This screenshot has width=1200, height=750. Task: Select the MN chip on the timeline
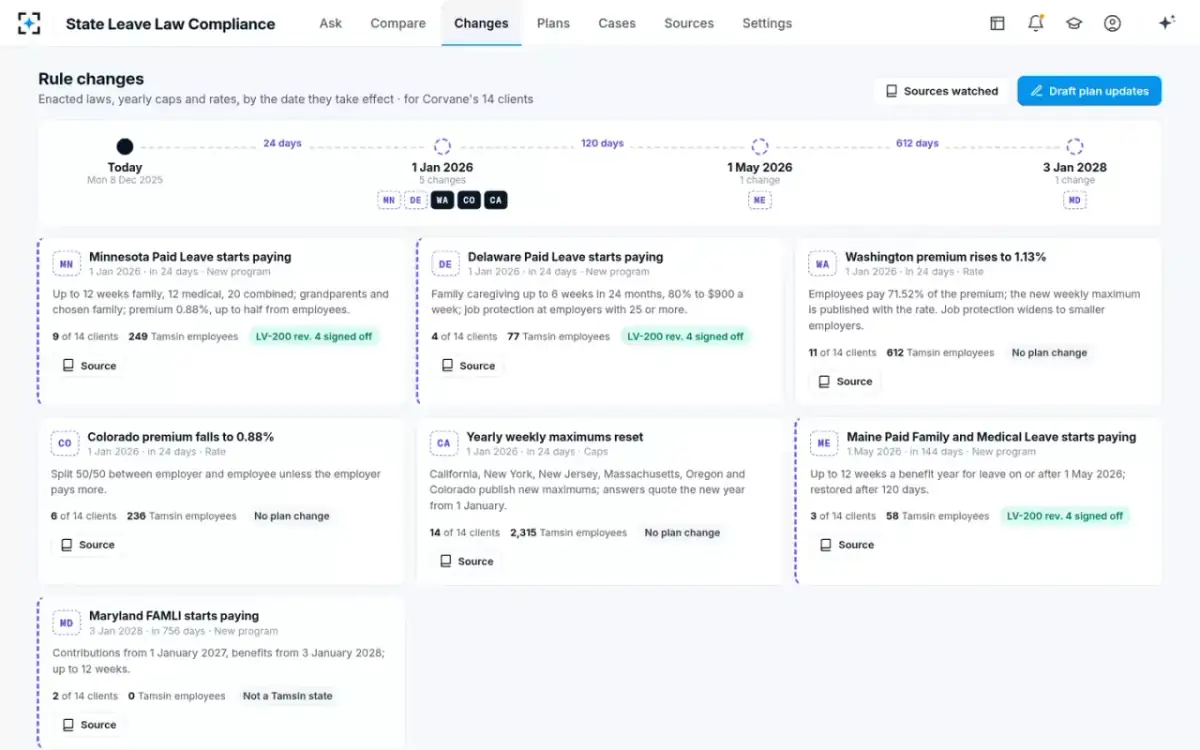[389, 200]
